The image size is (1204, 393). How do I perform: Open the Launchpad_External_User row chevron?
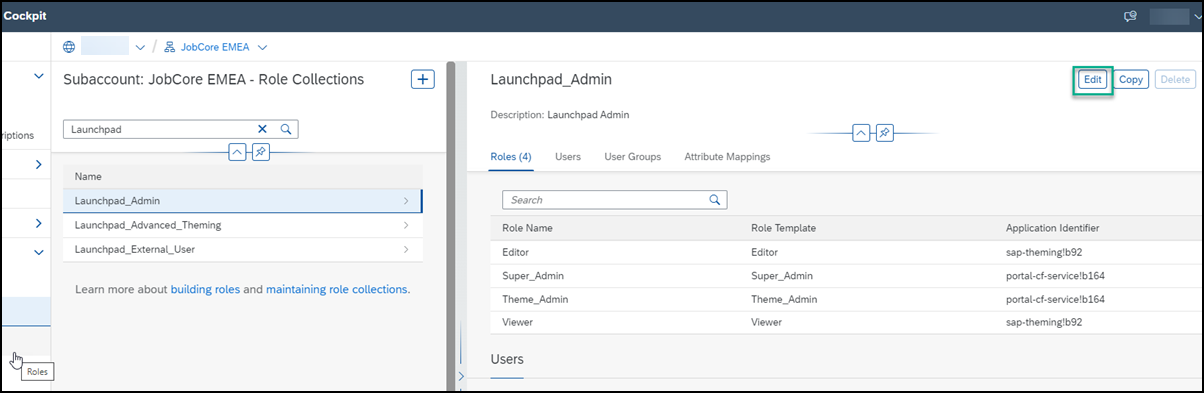406,249
